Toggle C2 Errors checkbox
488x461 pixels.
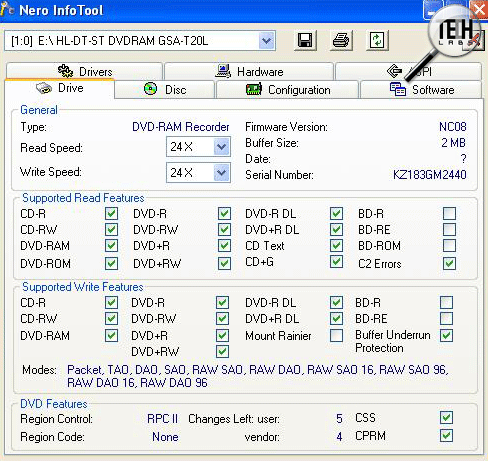tap(449, 263)
